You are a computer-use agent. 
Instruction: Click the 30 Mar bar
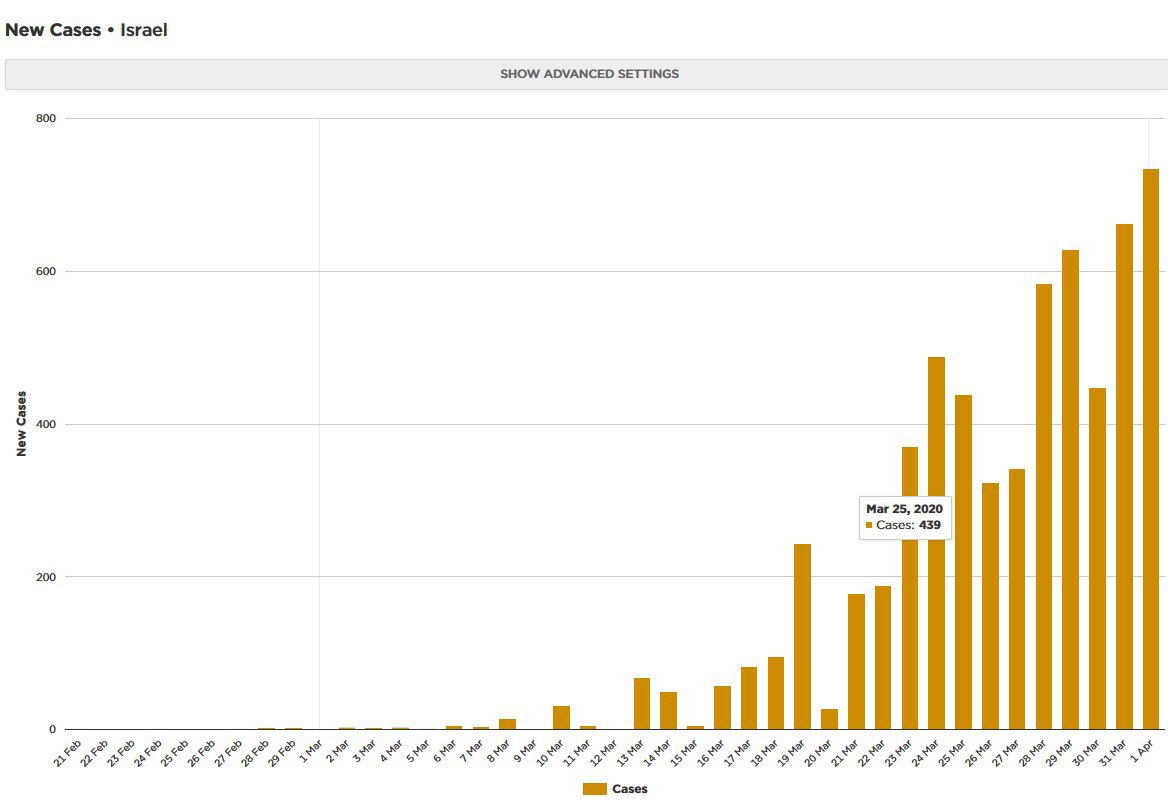point(1097,559)
